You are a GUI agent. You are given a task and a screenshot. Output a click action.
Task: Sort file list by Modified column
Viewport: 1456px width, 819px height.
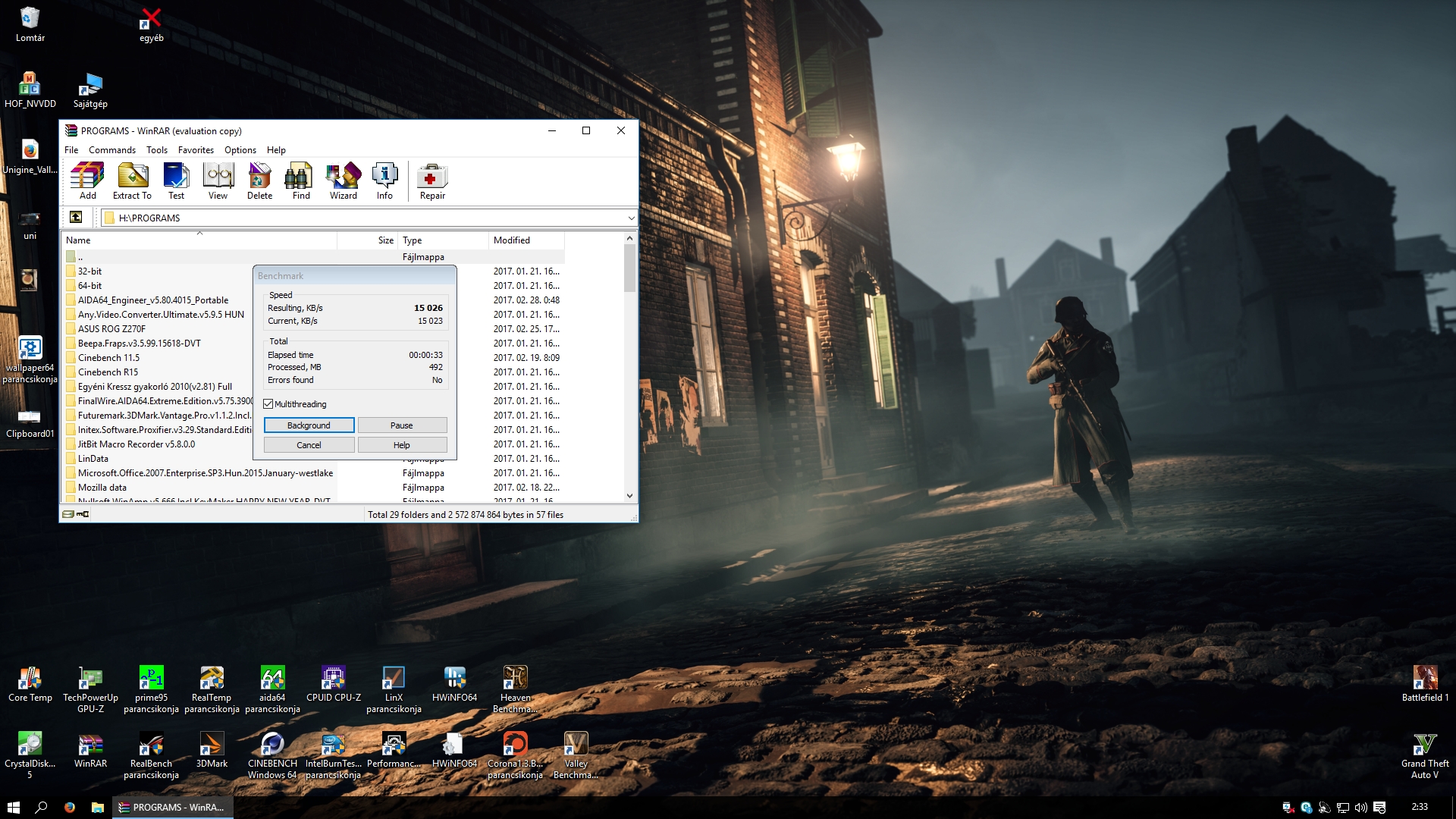click(526, 240)
